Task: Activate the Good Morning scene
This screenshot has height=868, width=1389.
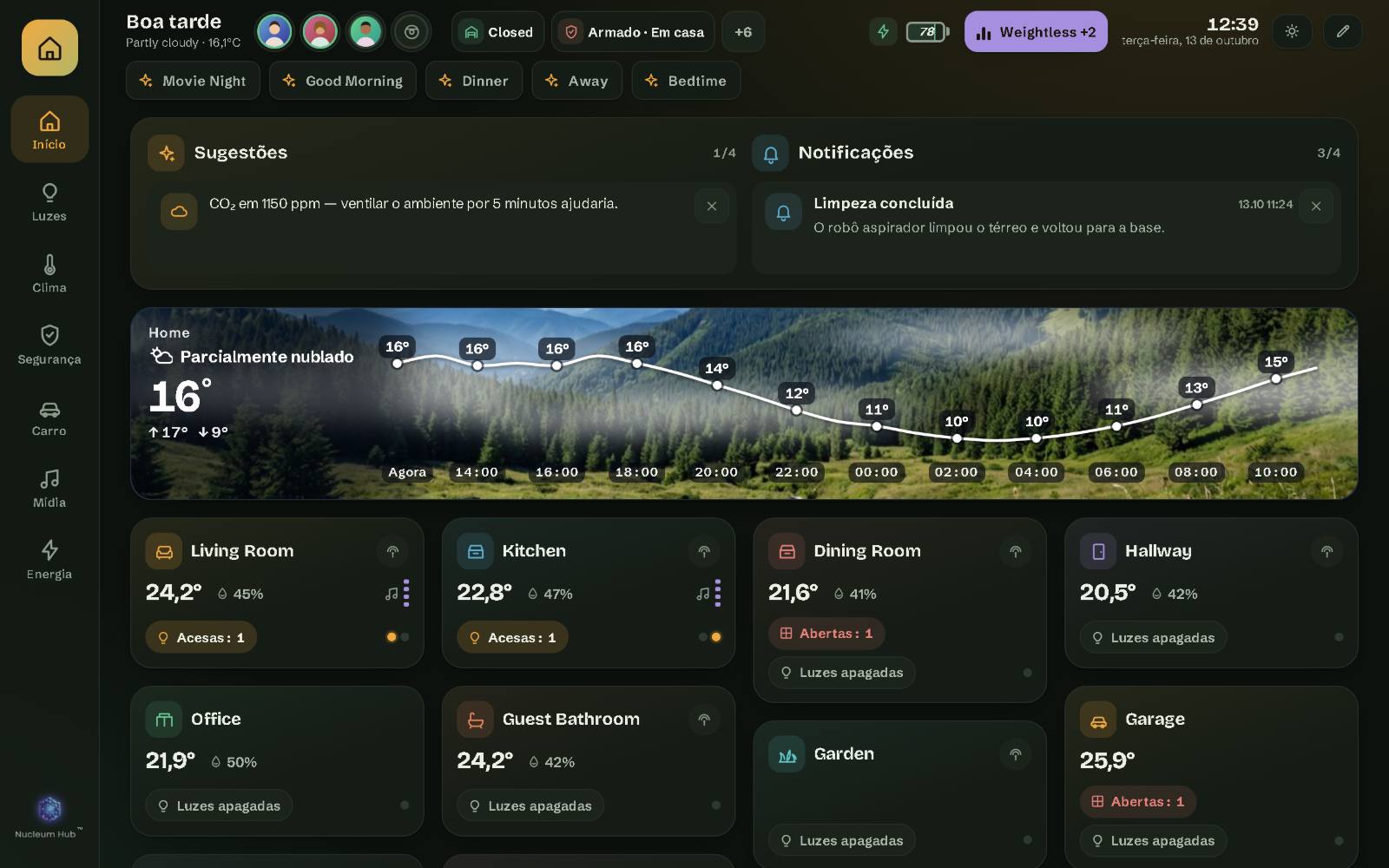Action: (343, 81)
